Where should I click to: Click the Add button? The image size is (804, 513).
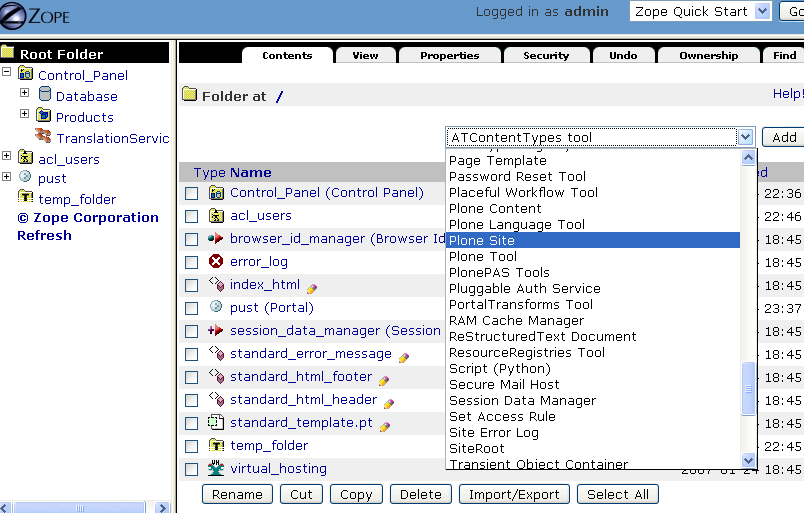(x=784, y=137)
